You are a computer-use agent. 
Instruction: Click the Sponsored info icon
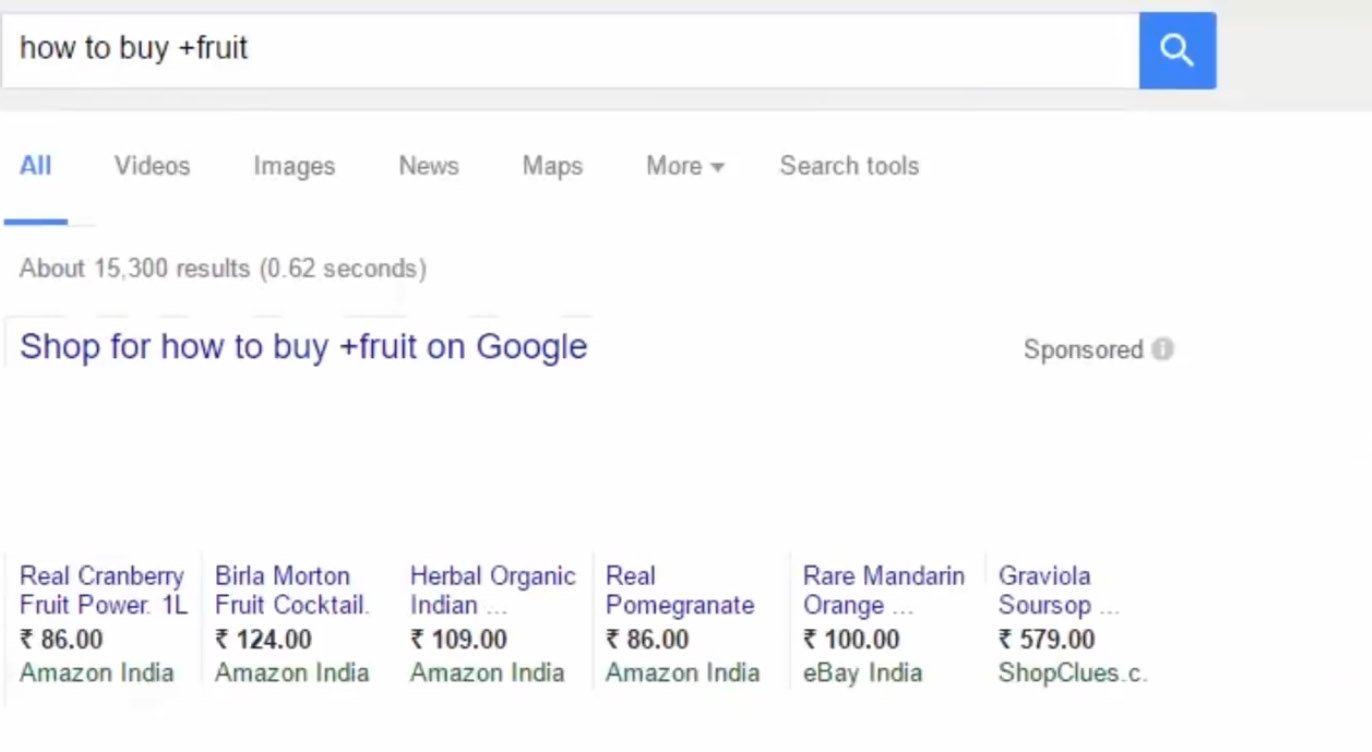click(x=1162, y=349)
